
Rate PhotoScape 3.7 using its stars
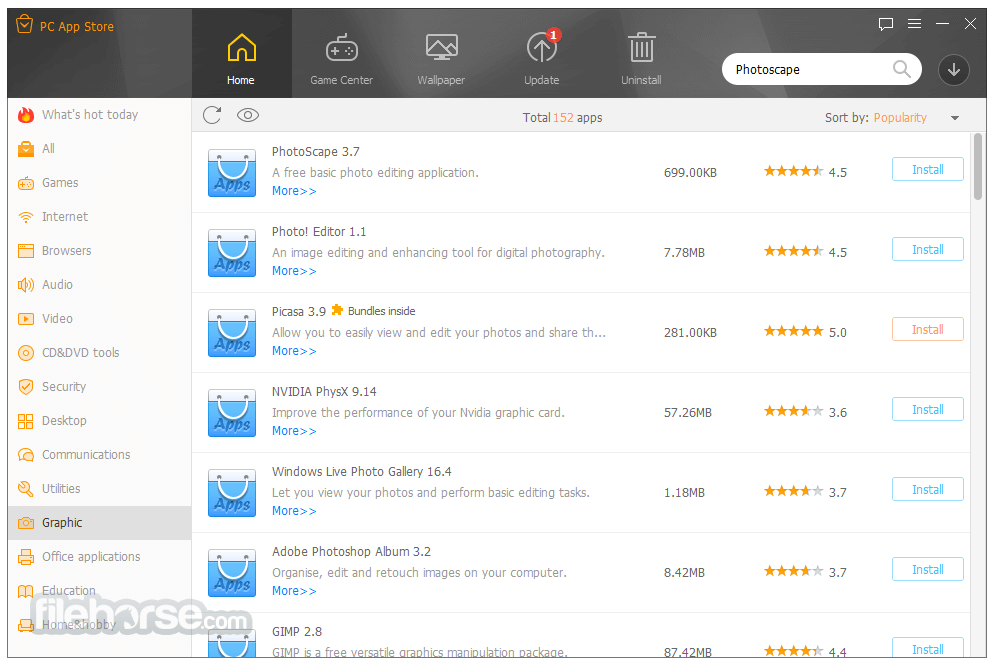[x=793, y=171]
